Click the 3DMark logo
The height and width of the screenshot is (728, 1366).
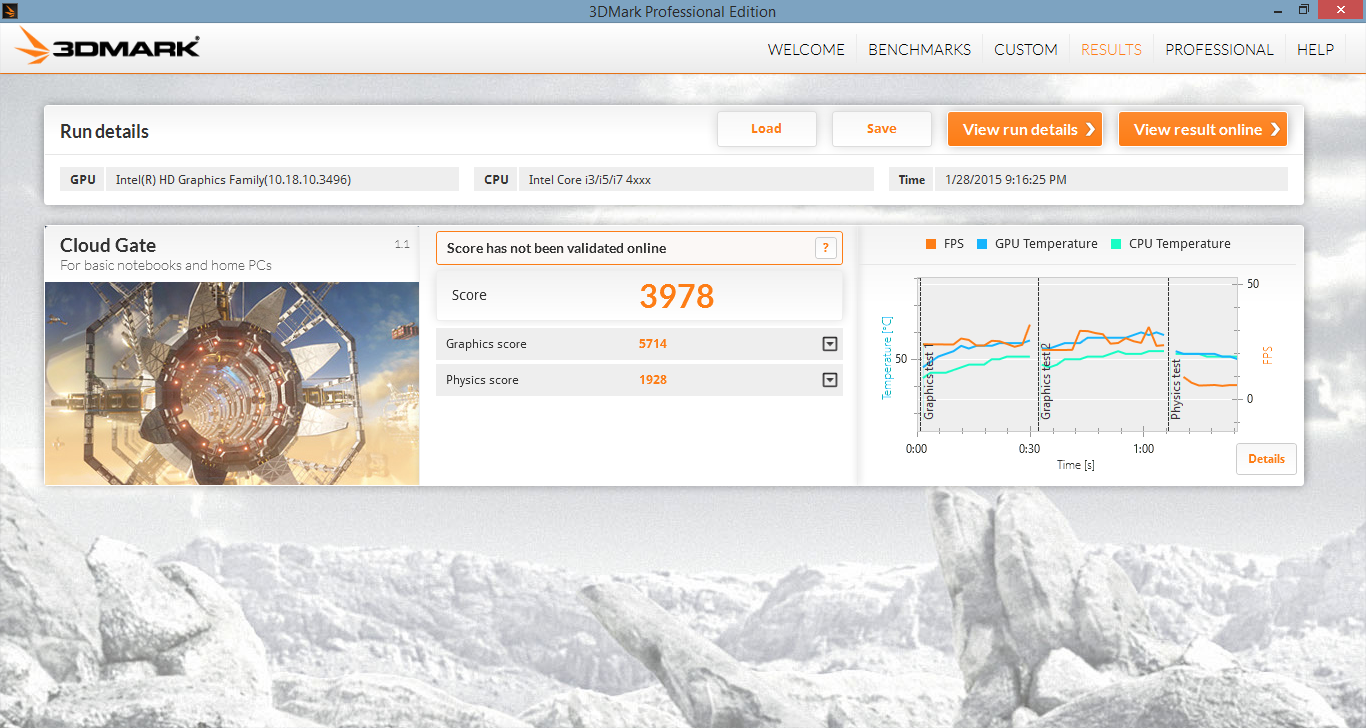click(x=108, y=46)
